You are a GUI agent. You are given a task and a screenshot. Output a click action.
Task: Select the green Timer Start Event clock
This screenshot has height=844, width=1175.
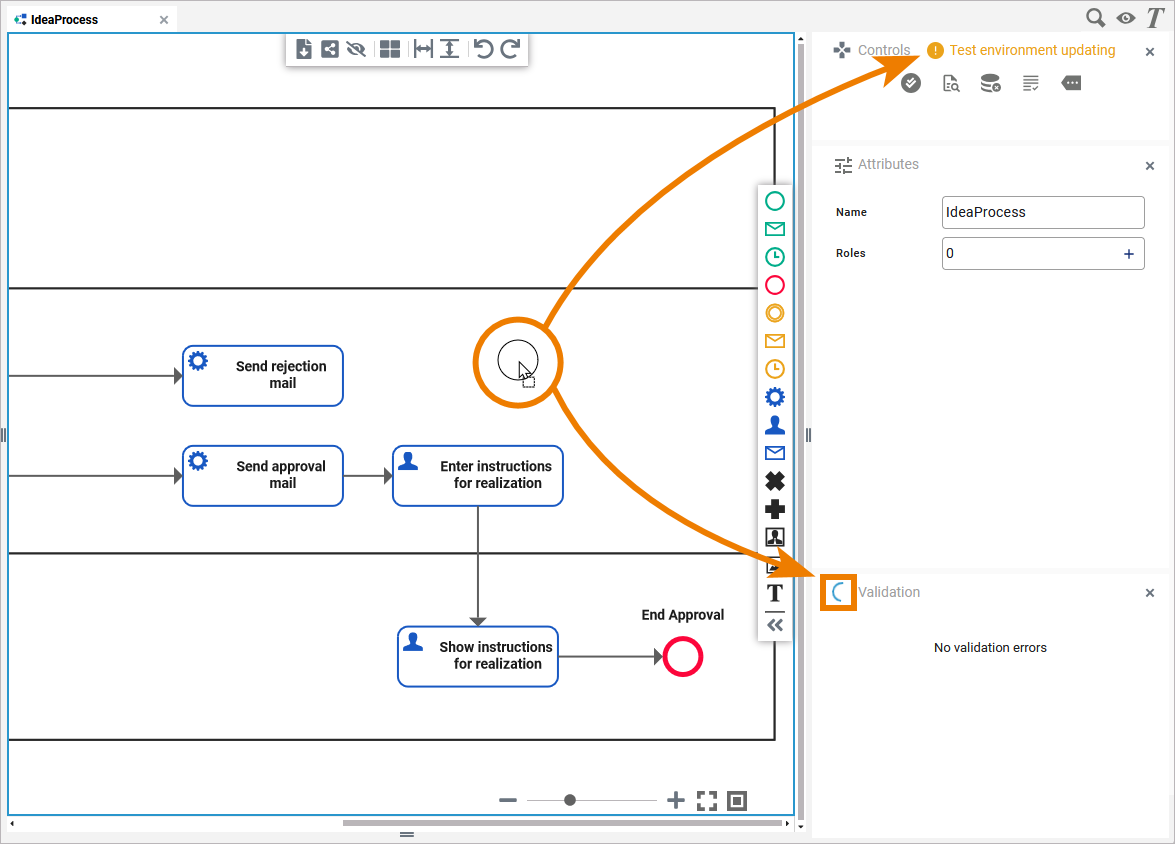(775, 257)
